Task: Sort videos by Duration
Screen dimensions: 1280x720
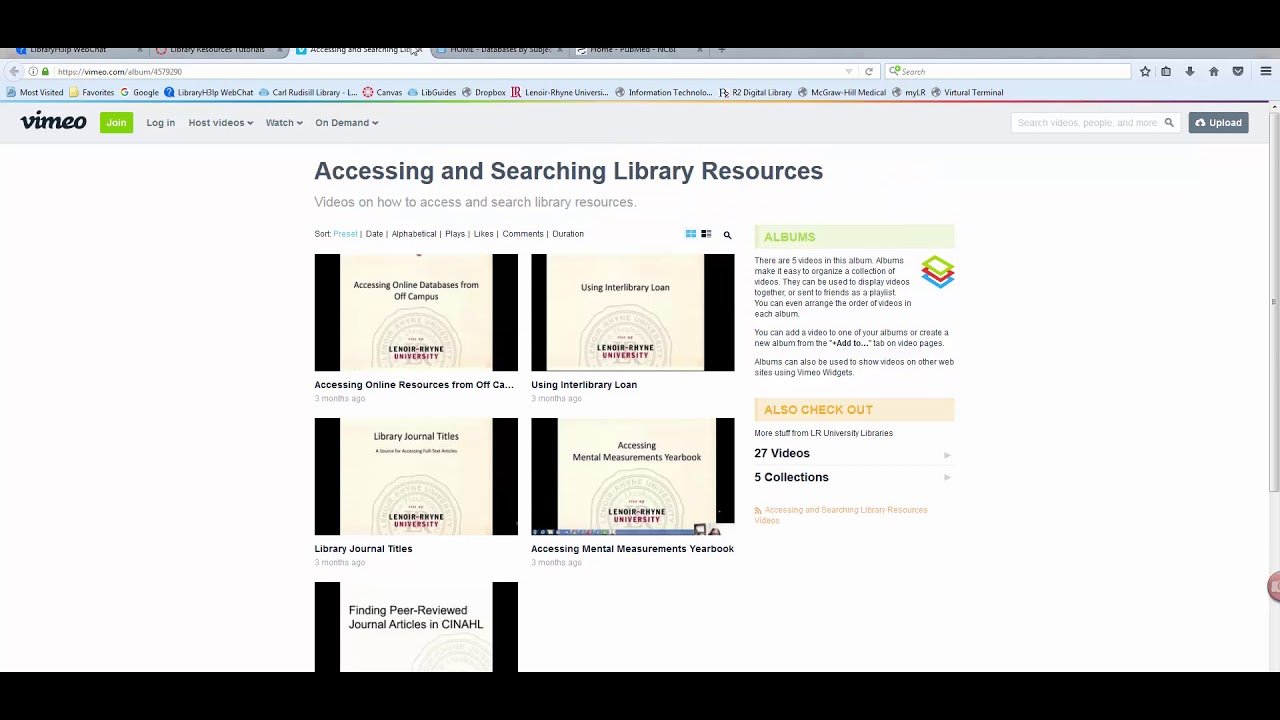Action: (x=568, y=234)
